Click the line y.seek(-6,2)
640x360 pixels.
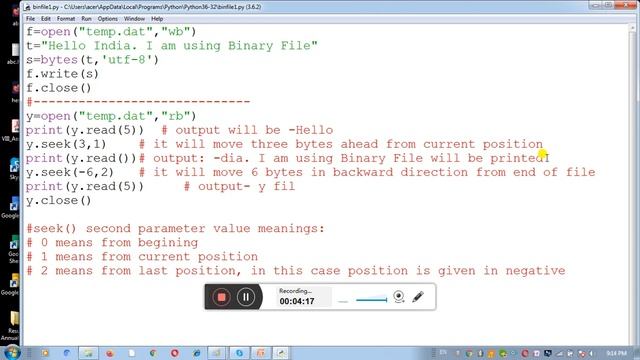click(x=311, y=172)
